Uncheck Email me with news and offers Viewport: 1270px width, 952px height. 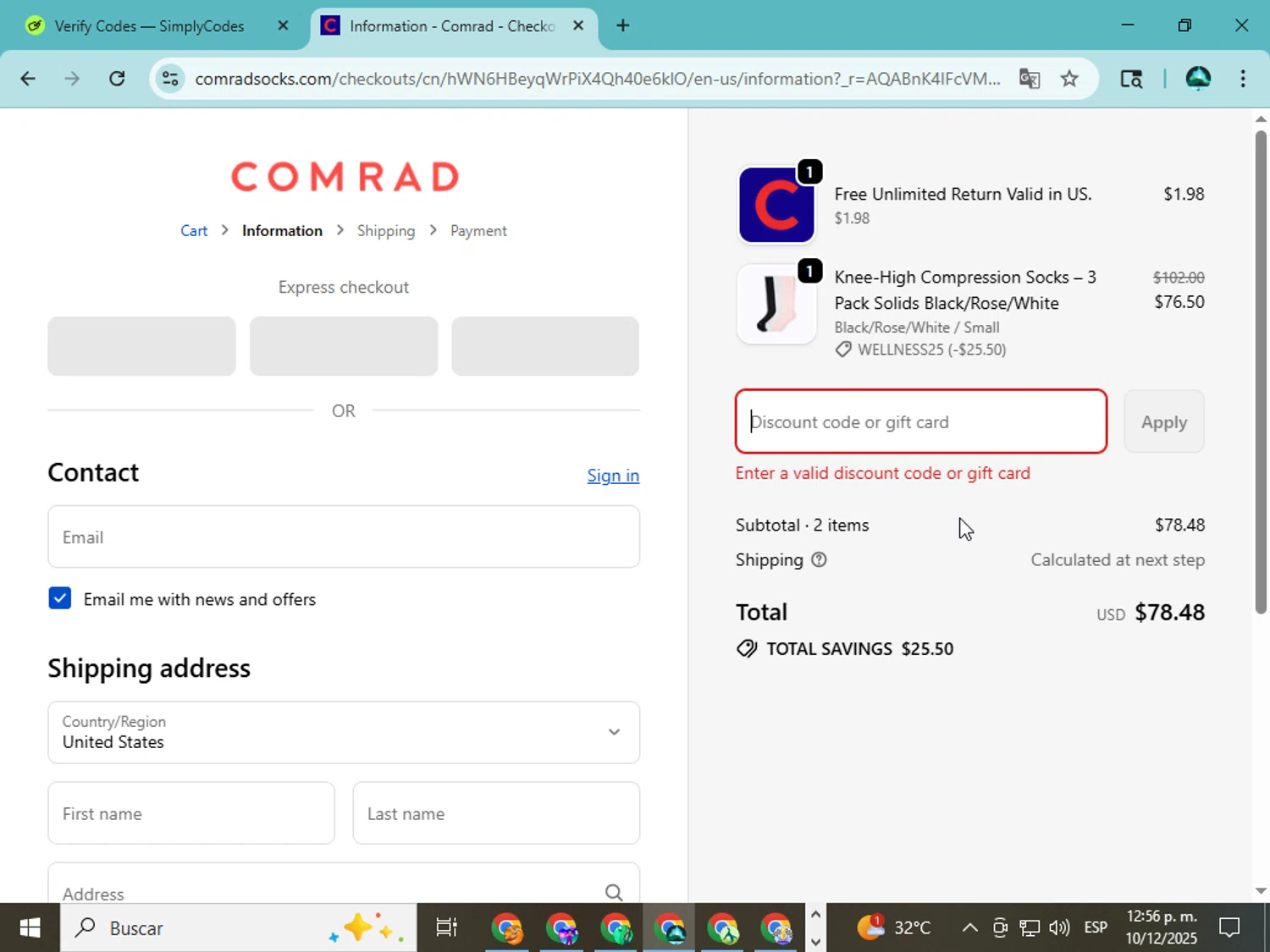[60, 598]
